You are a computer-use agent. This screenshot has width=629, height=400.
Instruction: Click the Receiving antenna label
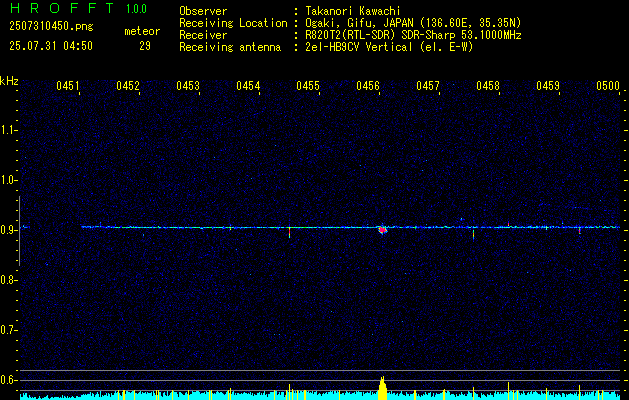pos(230,47)
